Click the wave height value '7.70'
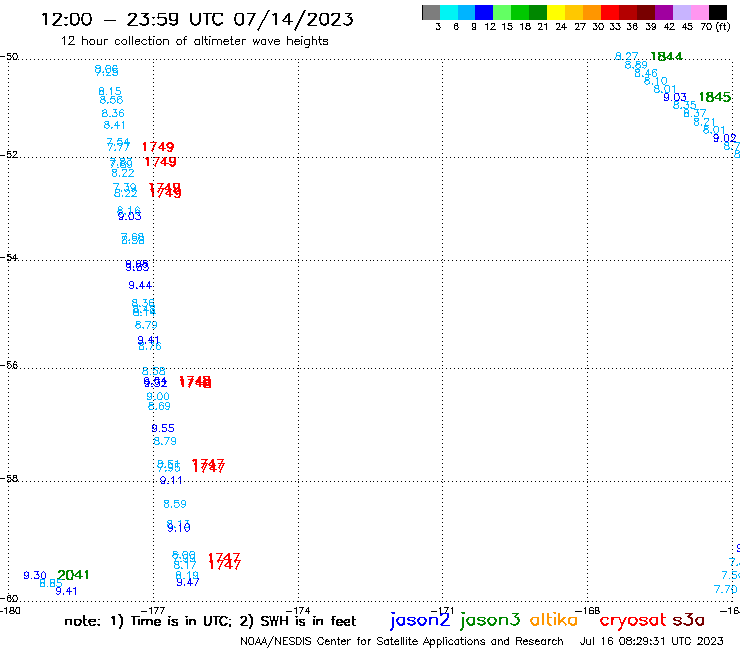Viewport: 740px width, 650px height. (725, 590)
